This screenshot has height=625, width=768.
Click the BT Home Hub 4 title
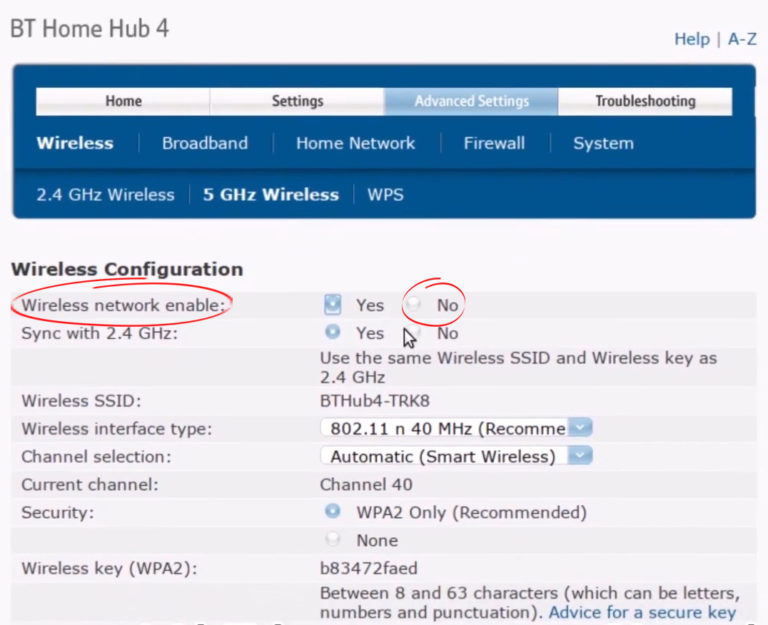pos(89,28)
